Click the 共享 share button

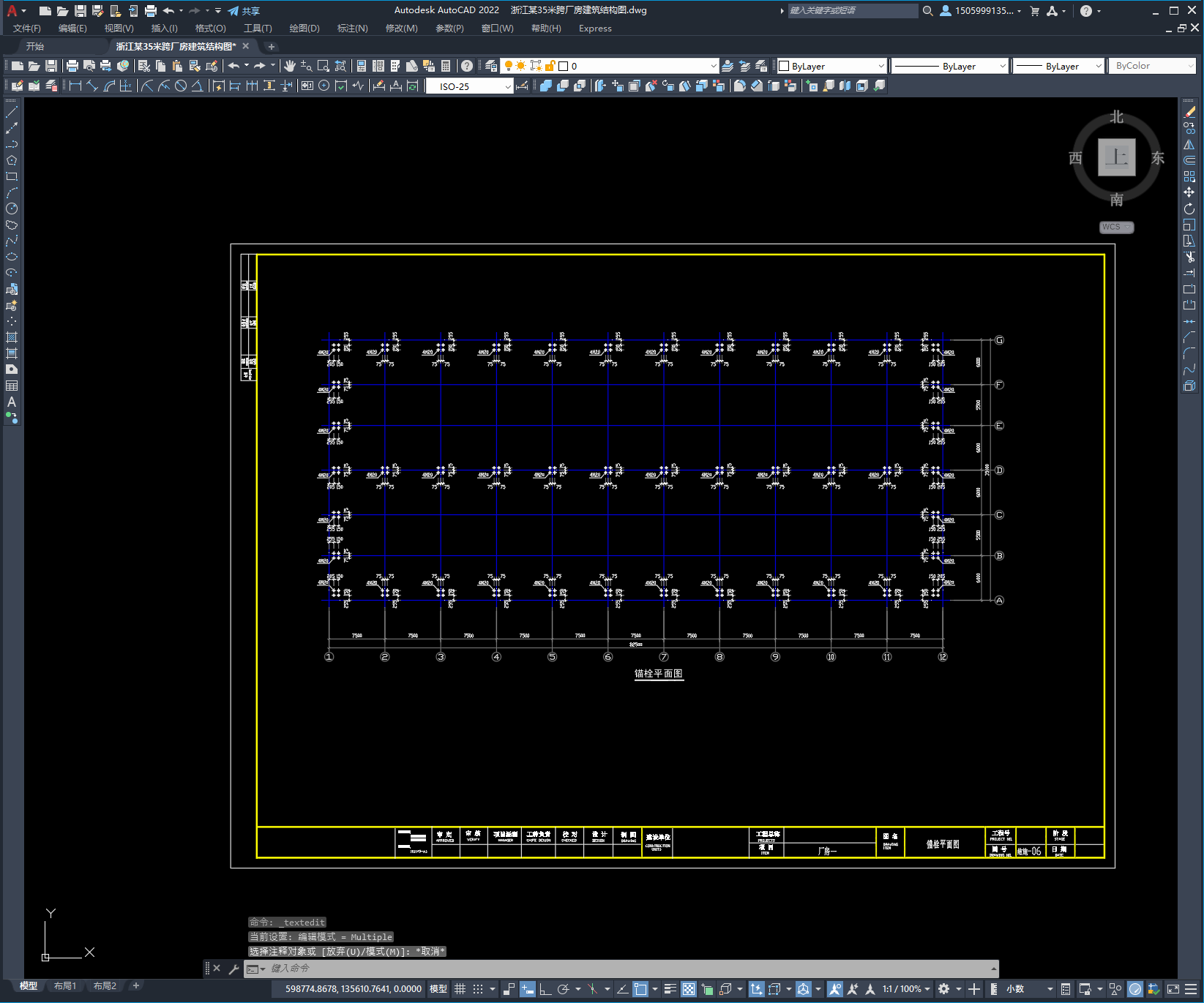[x=244, y=11]
